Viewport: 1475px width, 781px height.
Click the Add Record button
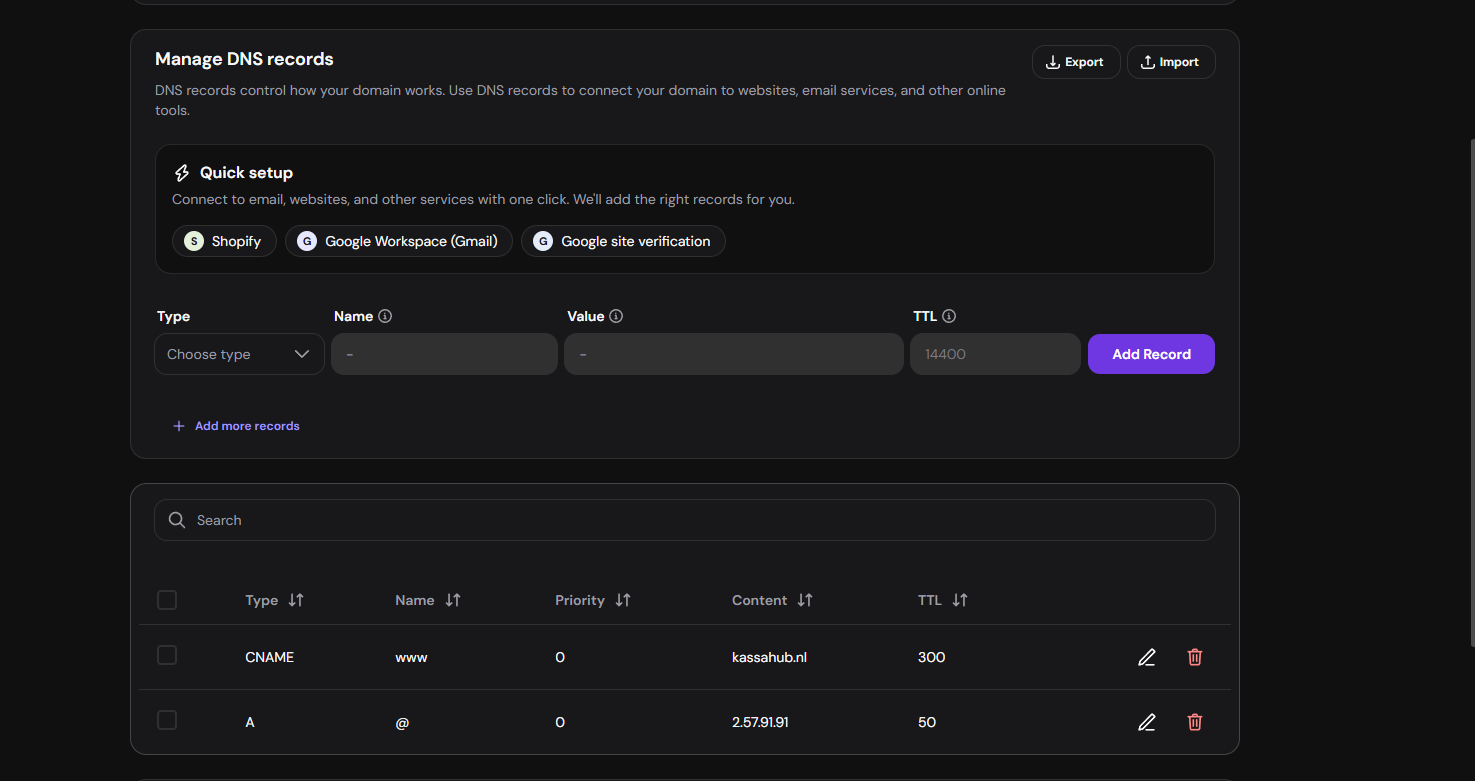click(1151, 354)
